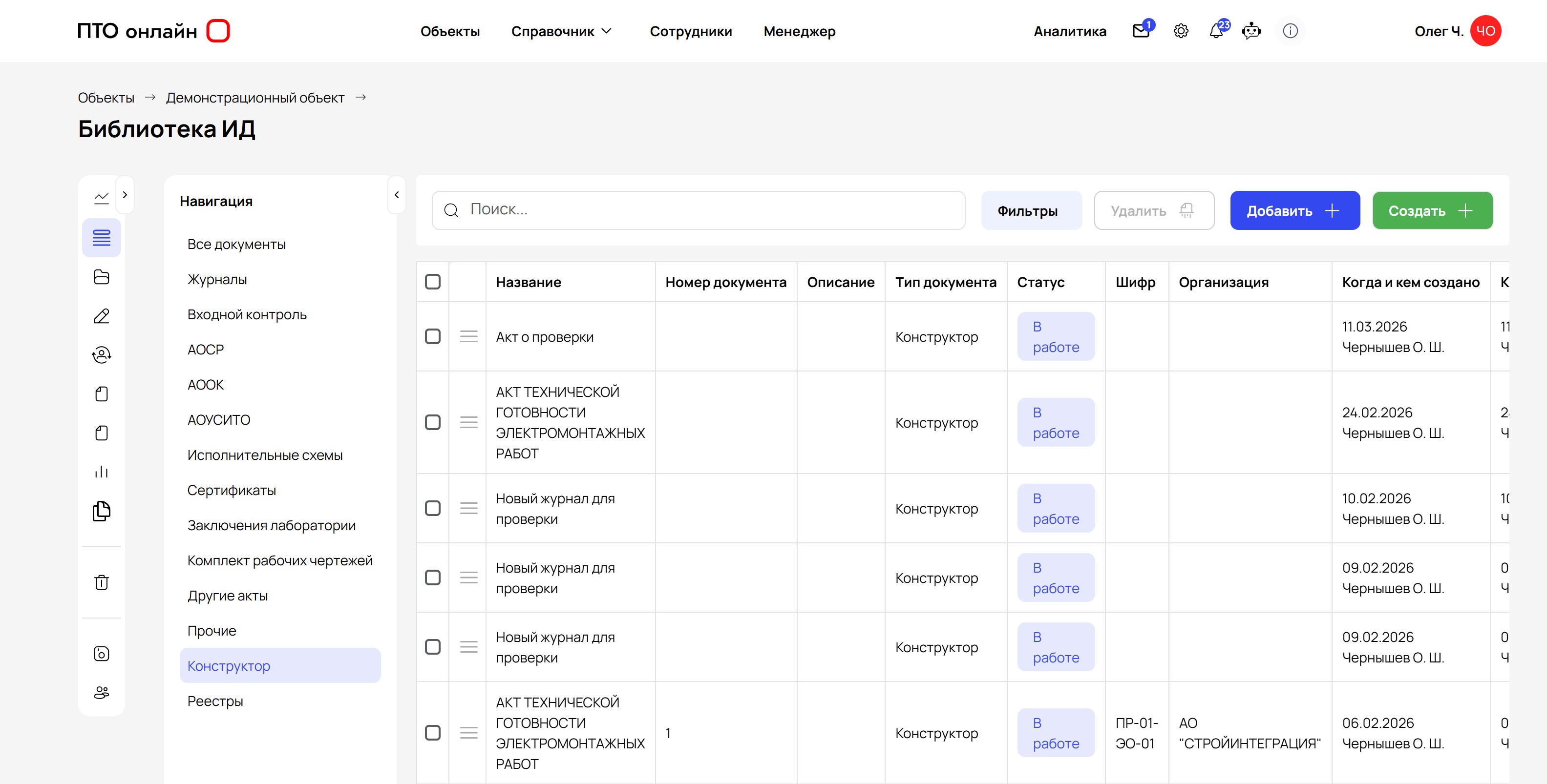
Task: Select Конструктор in navigation
Action: coord(280,665)
